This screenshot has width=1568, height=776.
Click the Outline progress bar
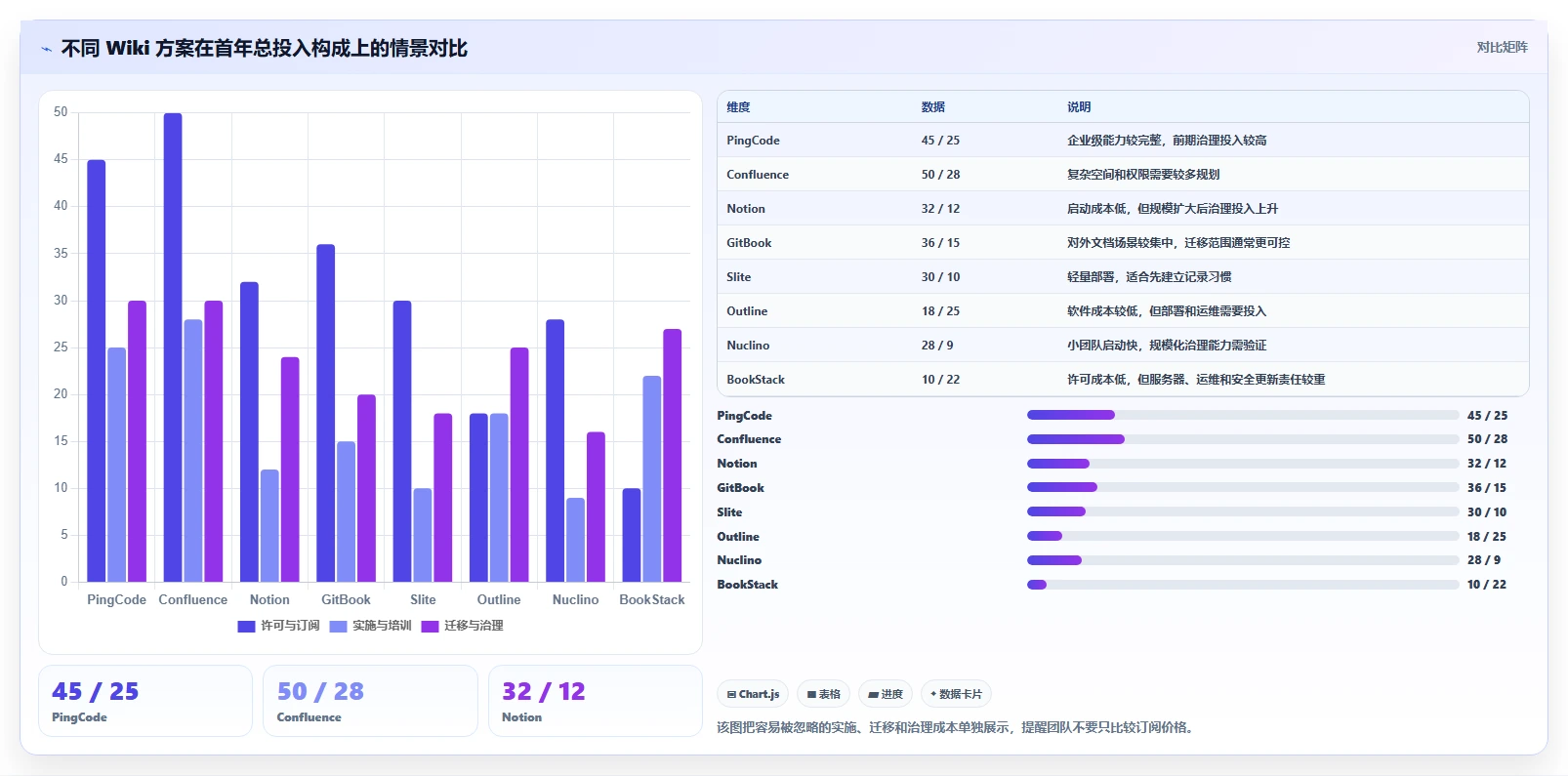pyautogui.click(x=1243, y=536)
